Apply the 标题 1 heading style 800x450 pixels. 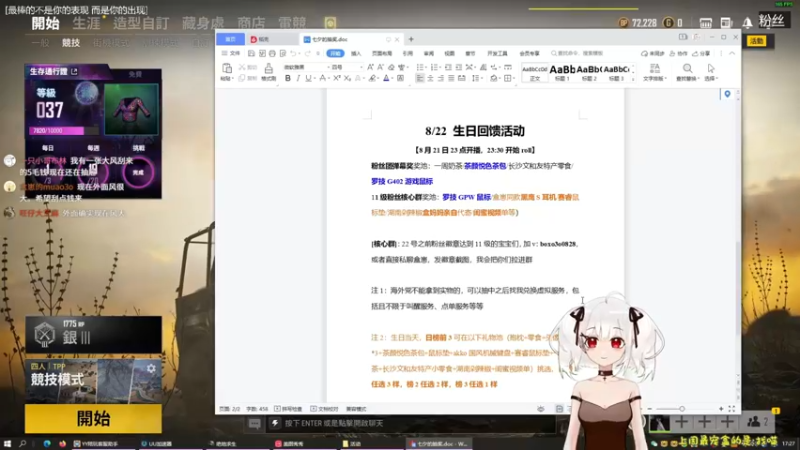(562, 72)
